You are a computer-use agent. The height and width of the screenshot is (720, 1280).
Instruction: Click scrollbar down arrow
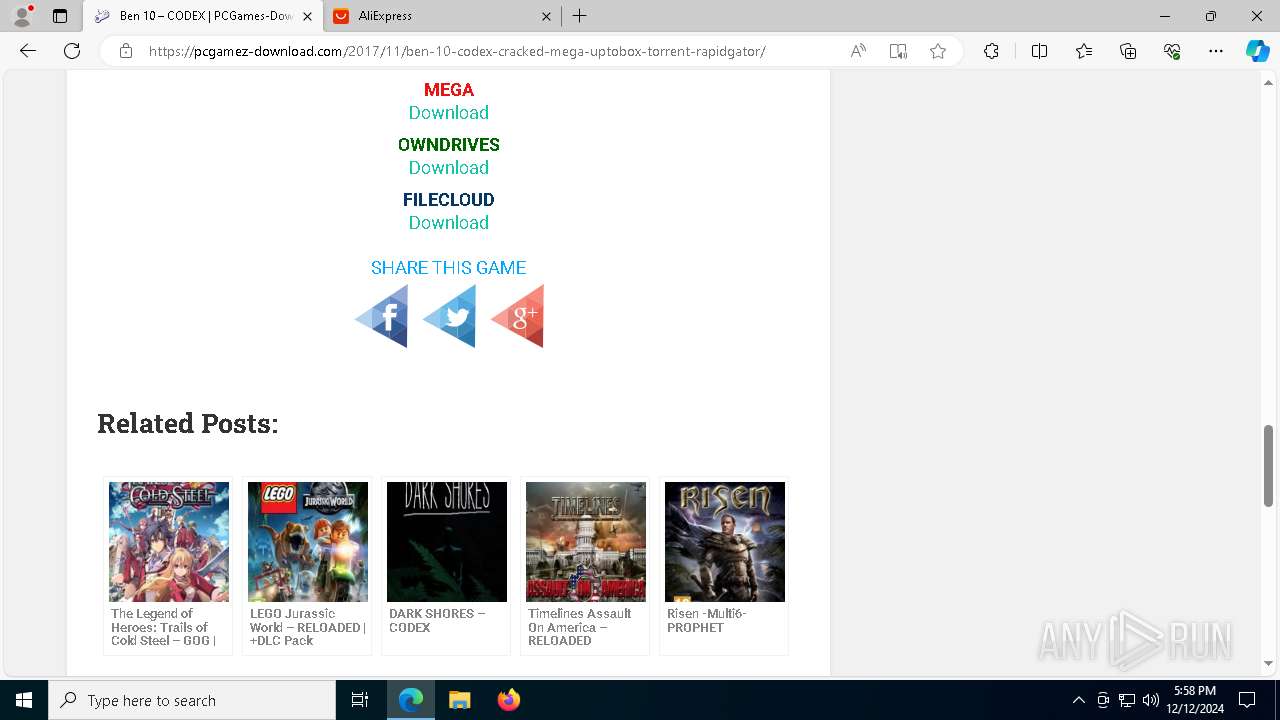1269,663
